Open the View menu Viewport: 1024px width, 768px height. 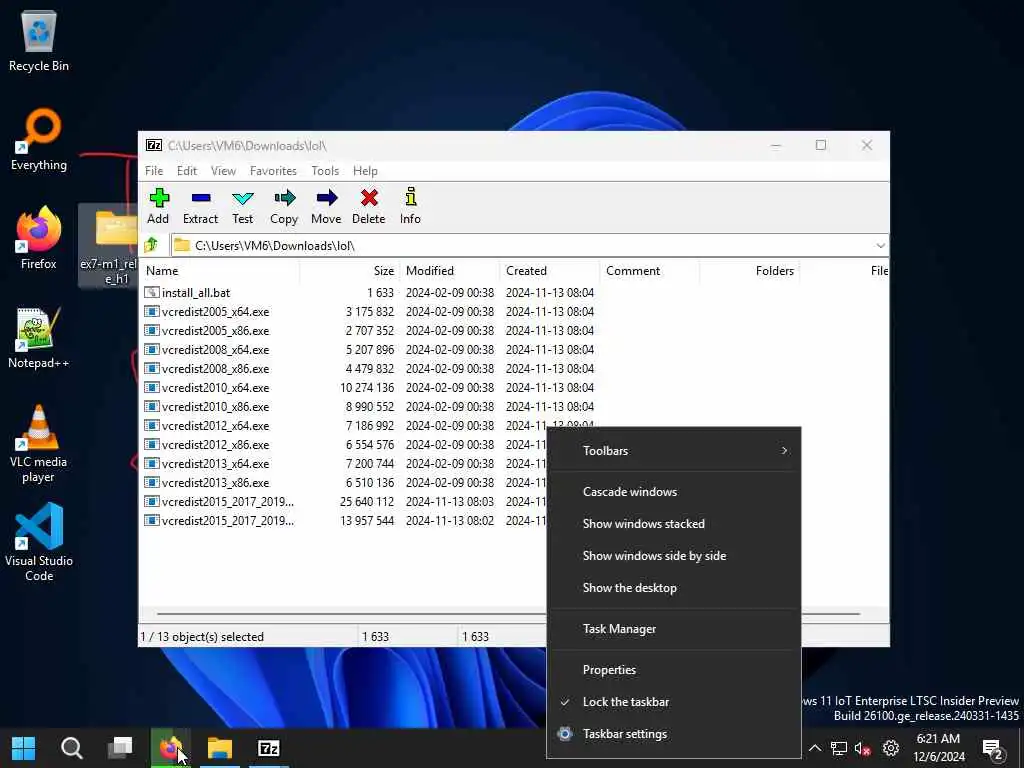[x=223, y=170]
